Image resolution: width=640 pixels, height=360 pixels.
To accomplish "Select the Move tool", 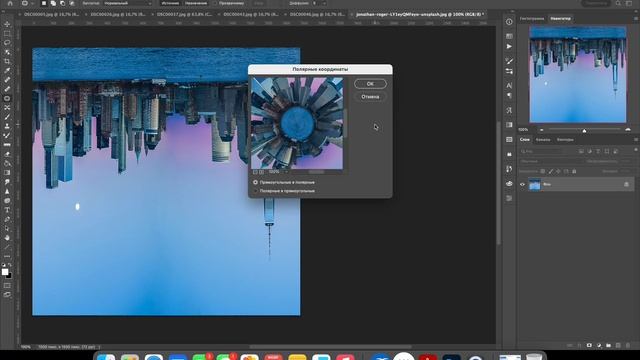I will (7, 24).
